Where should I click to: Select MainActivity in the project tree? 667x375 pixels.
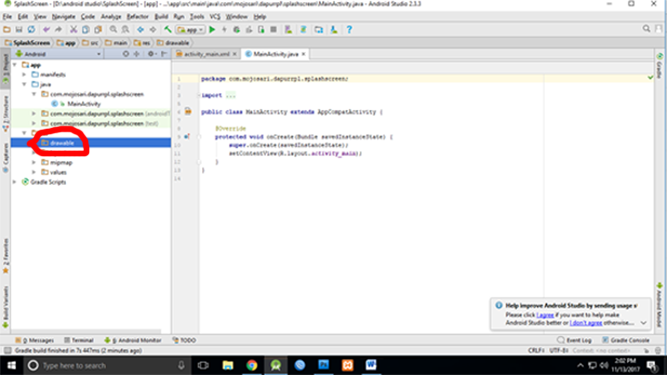(x=84, y=104)
